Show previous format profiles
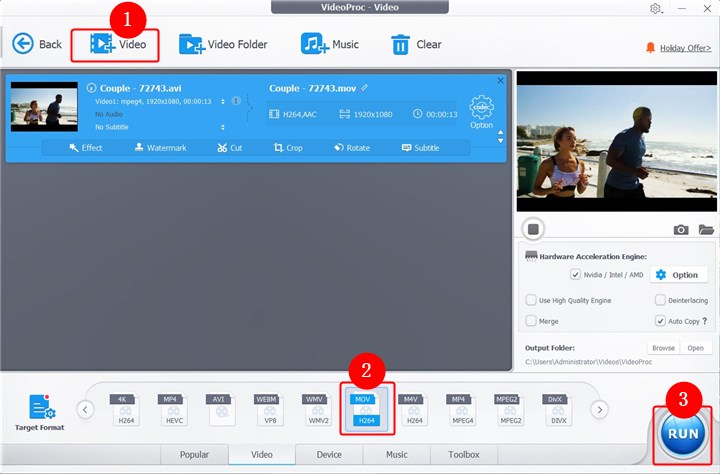The image size is (720, 474). click(x=85, y=409)
